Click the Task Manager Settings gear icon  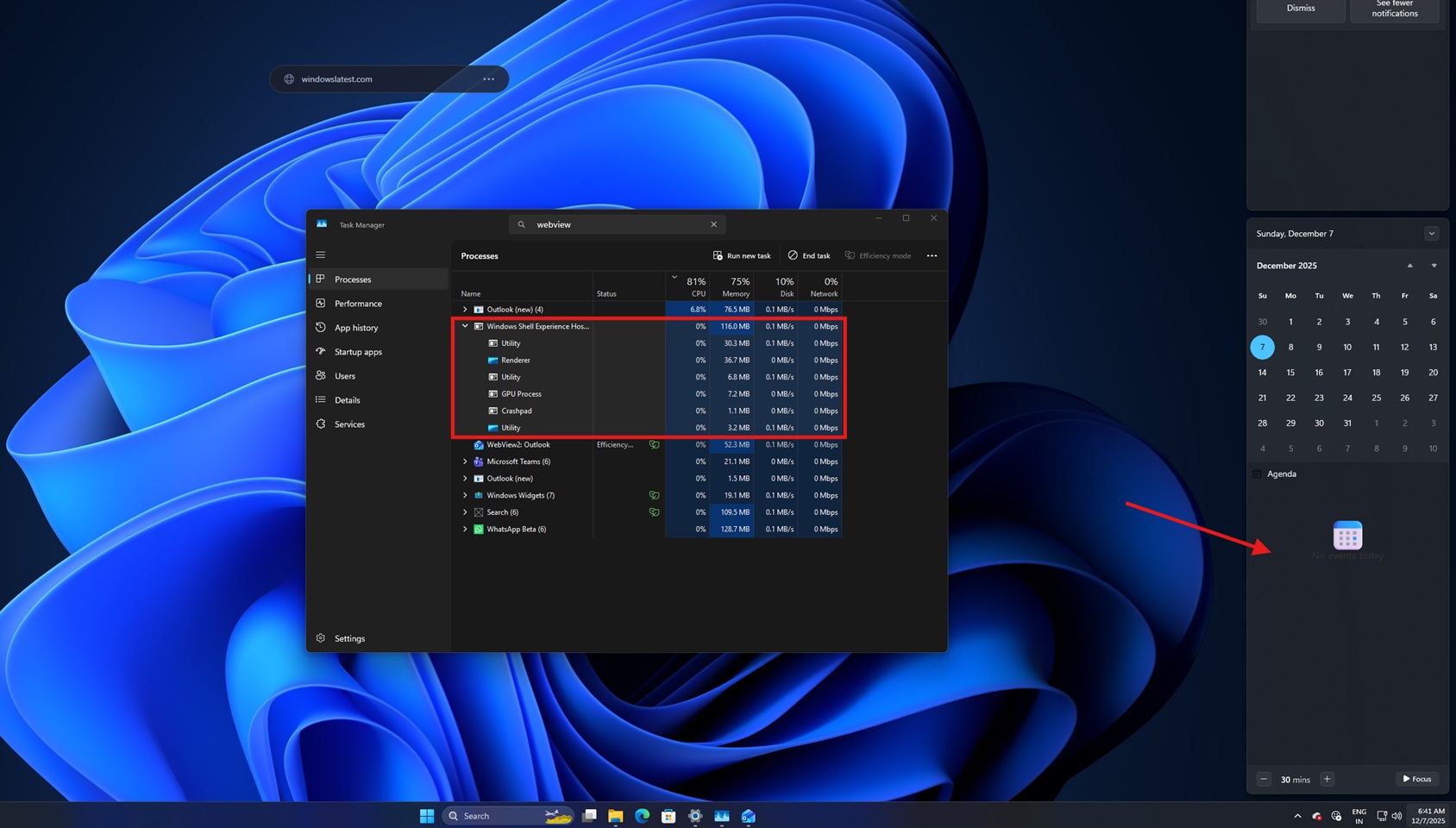point(320,638)
